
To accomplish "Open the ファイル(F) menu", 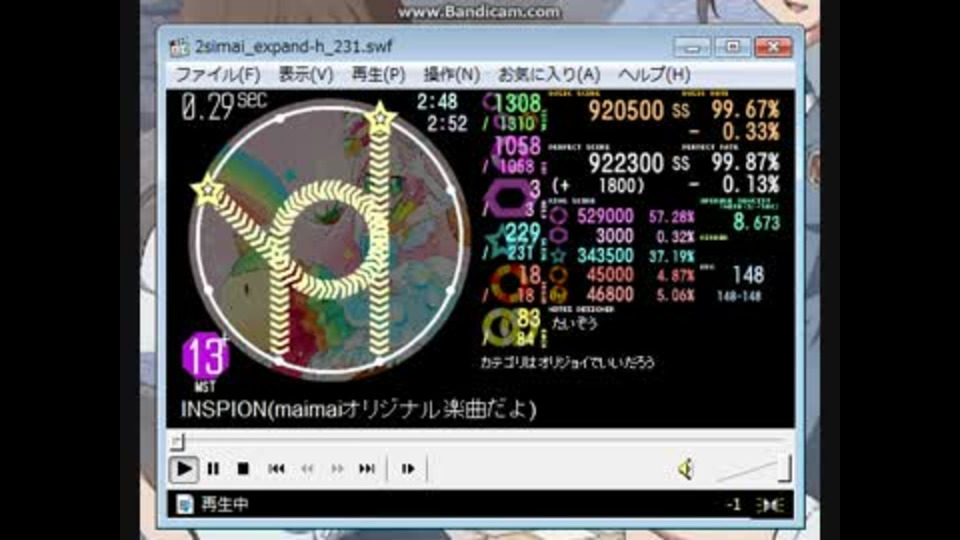I will click(x=217, y=75).
